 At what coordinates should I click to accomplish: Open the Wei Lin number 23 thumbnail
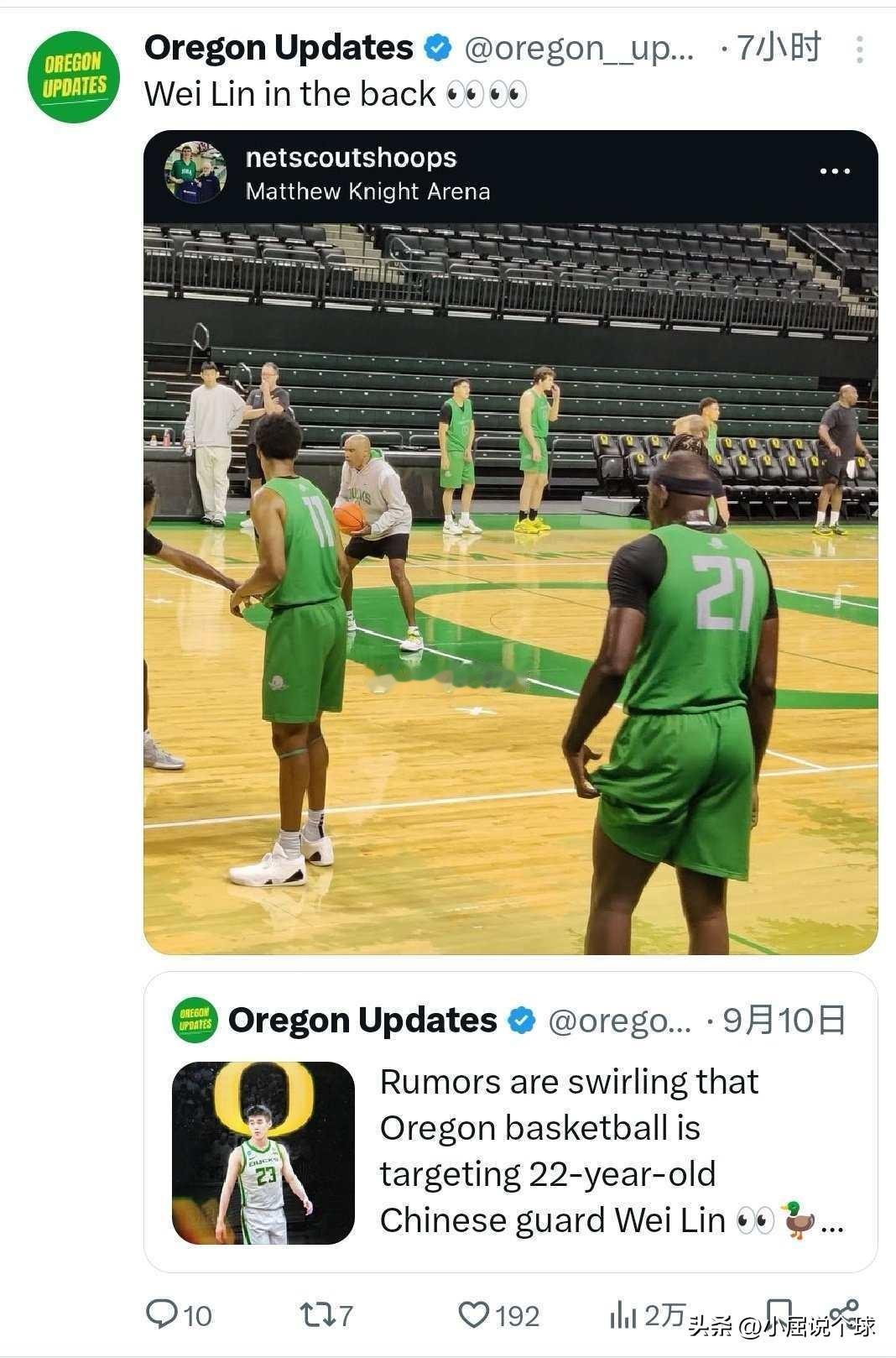click(x=263, y=1152)
